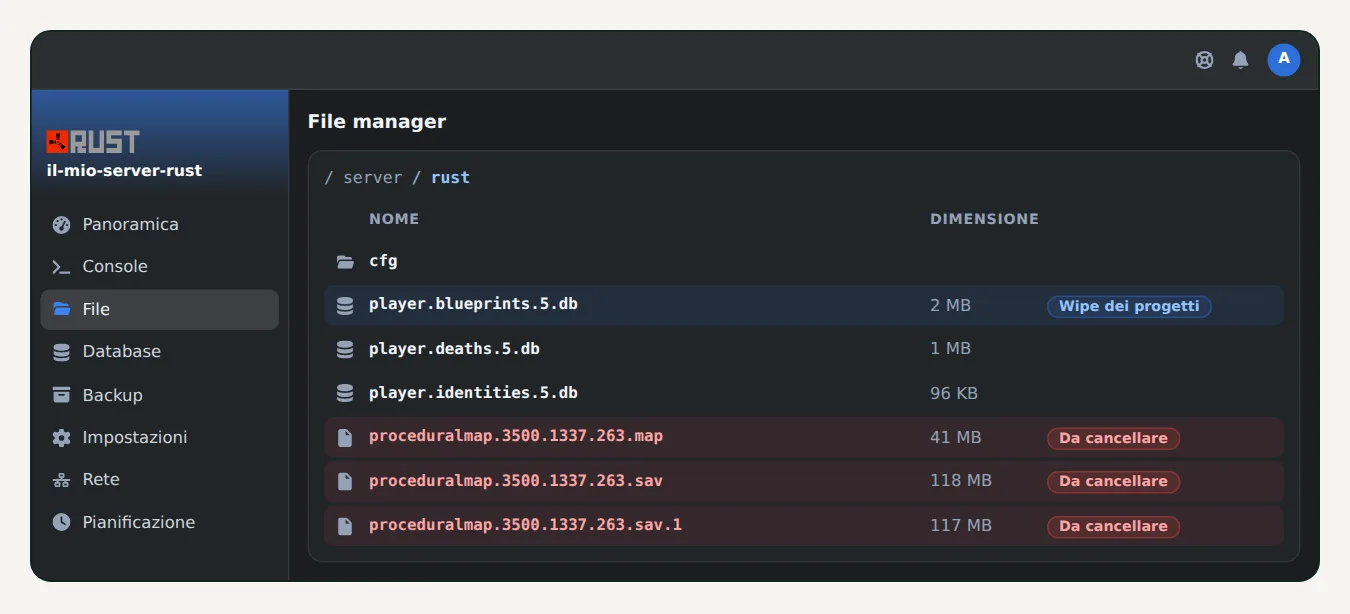Open the cfg folder
This screenshot has width=1350, height=614.
tap(383, 261)
